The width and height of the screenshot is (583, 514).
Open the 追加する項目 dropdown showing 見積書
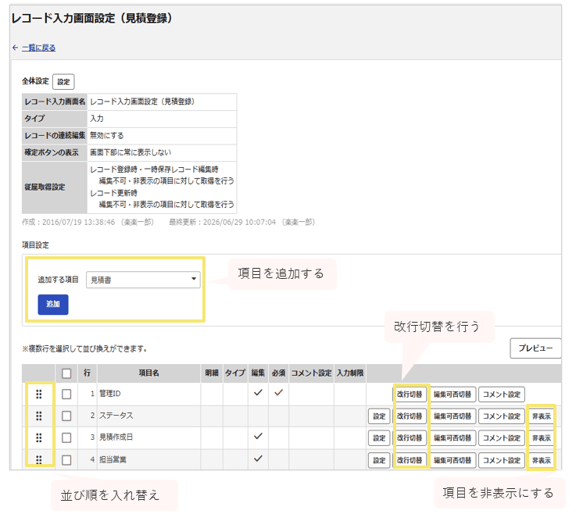143,280
